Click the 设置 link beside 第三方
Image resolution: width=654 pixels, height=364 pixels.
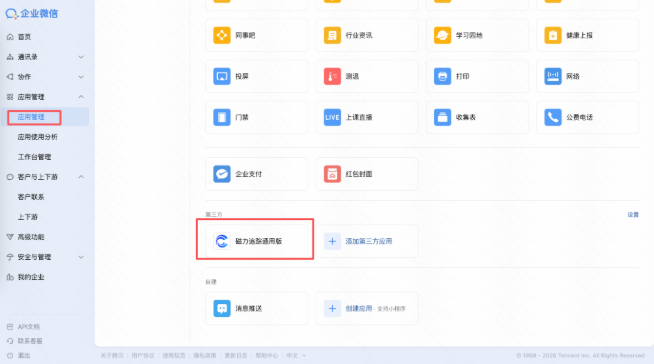[x=633, y=214]
